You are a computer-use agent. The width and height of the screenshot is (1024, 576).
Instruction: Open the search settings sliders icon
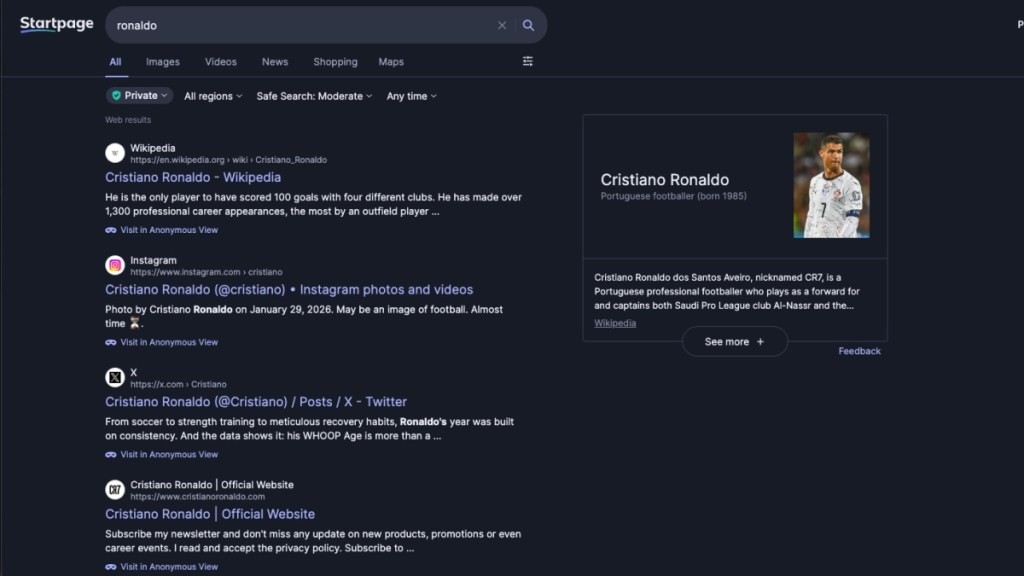[528, 61]
